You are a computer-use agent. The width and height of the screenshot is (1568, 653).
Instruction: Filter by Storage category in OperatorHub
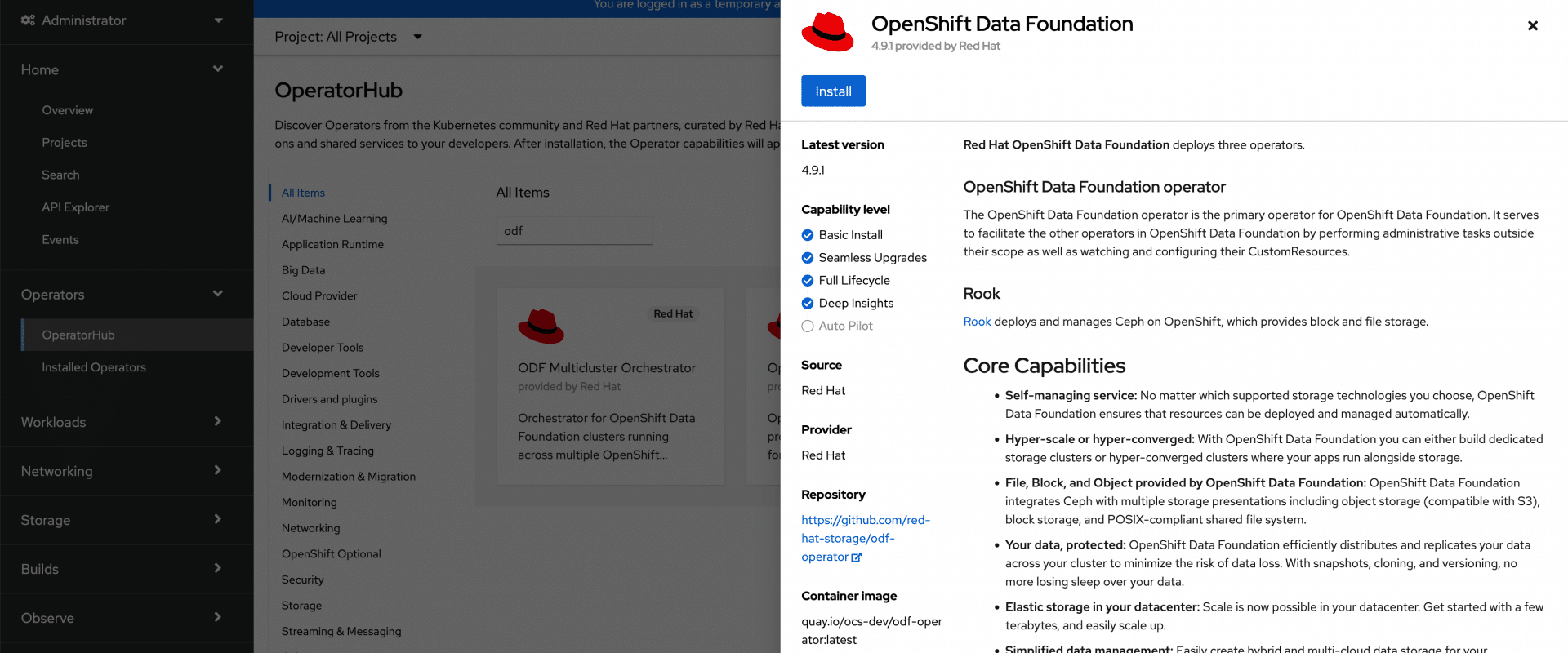[x=302, y=606]
